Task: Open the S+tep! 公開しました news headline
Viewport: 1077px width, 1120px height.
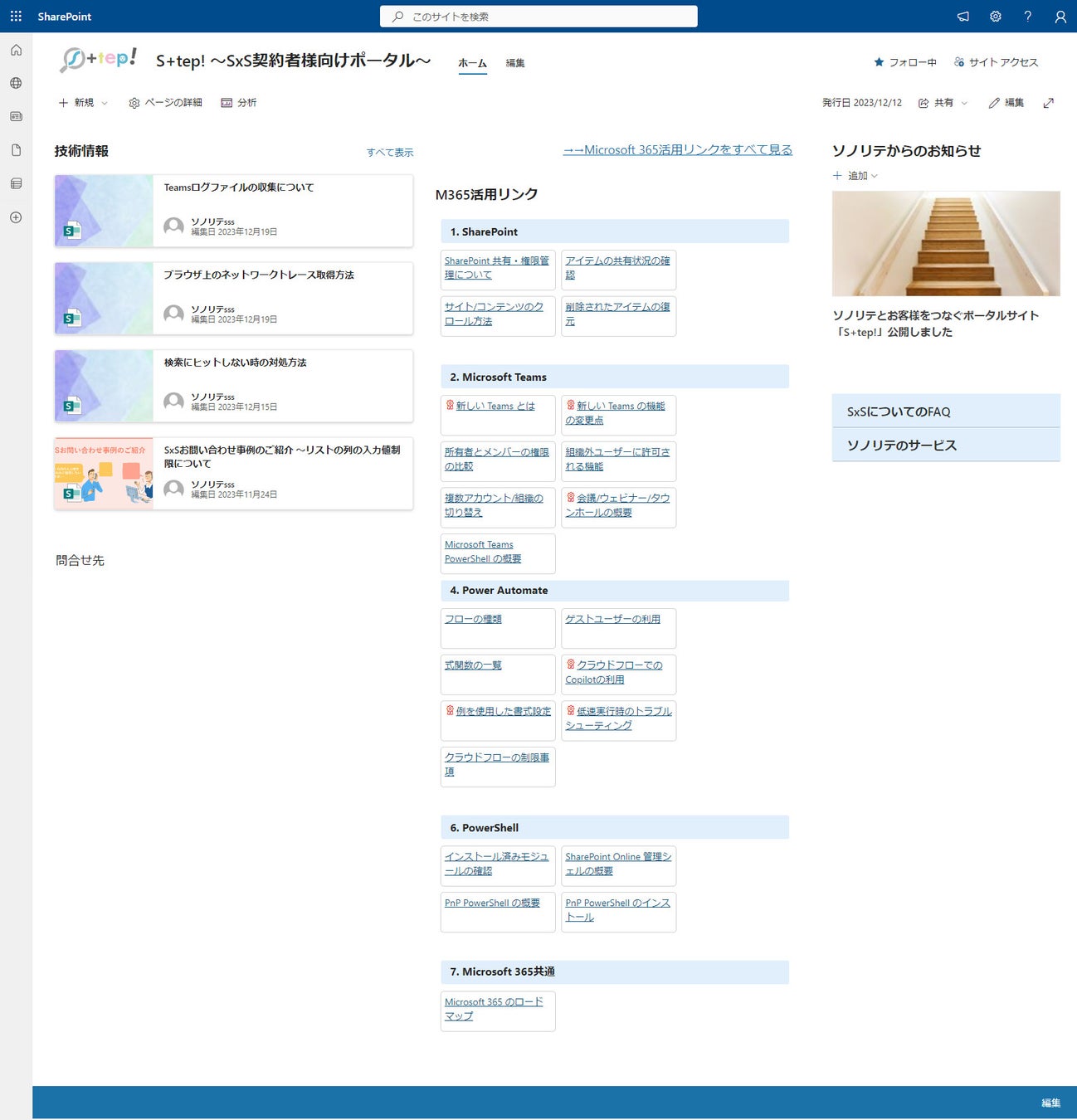Action: (936, 324)
